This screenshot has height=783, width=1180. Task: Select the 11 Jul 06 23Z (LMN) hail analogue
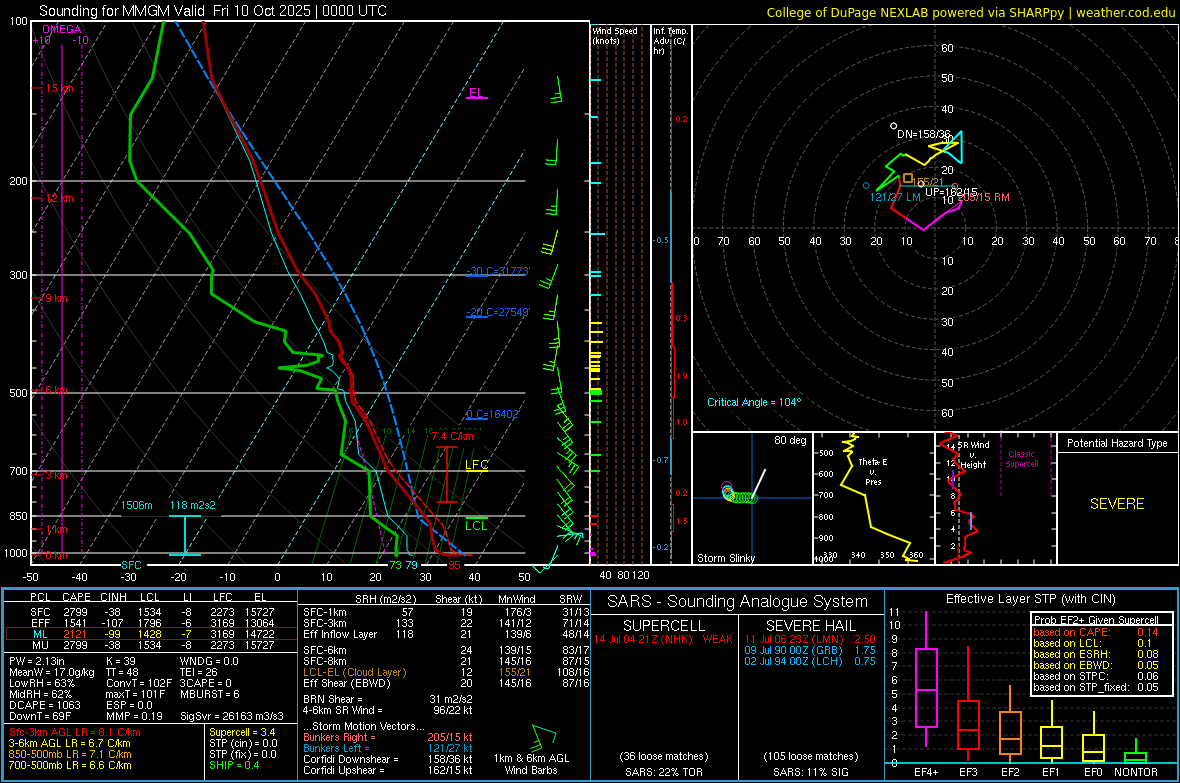pos(810,639)
